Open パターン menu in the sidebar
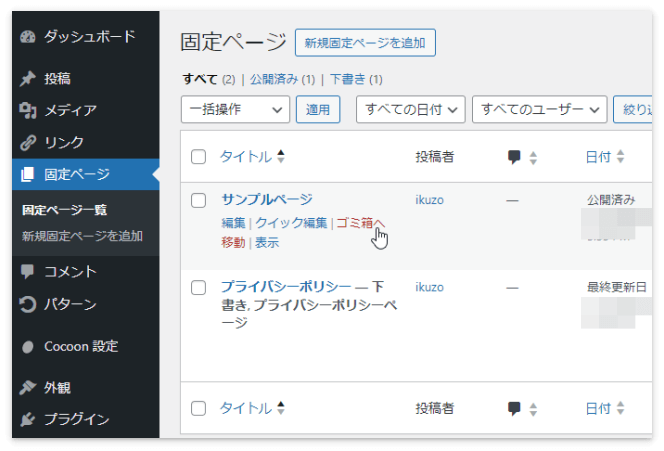This screenshot has height=451, width=664. point(86,304)
